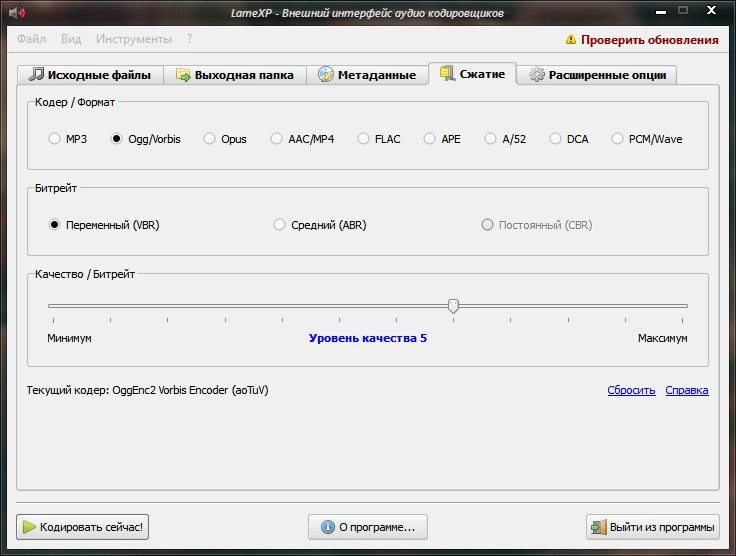Viewport: 736px width, 556px height.
Task: Open the Файл menu
Action: (x=31, y=39)
